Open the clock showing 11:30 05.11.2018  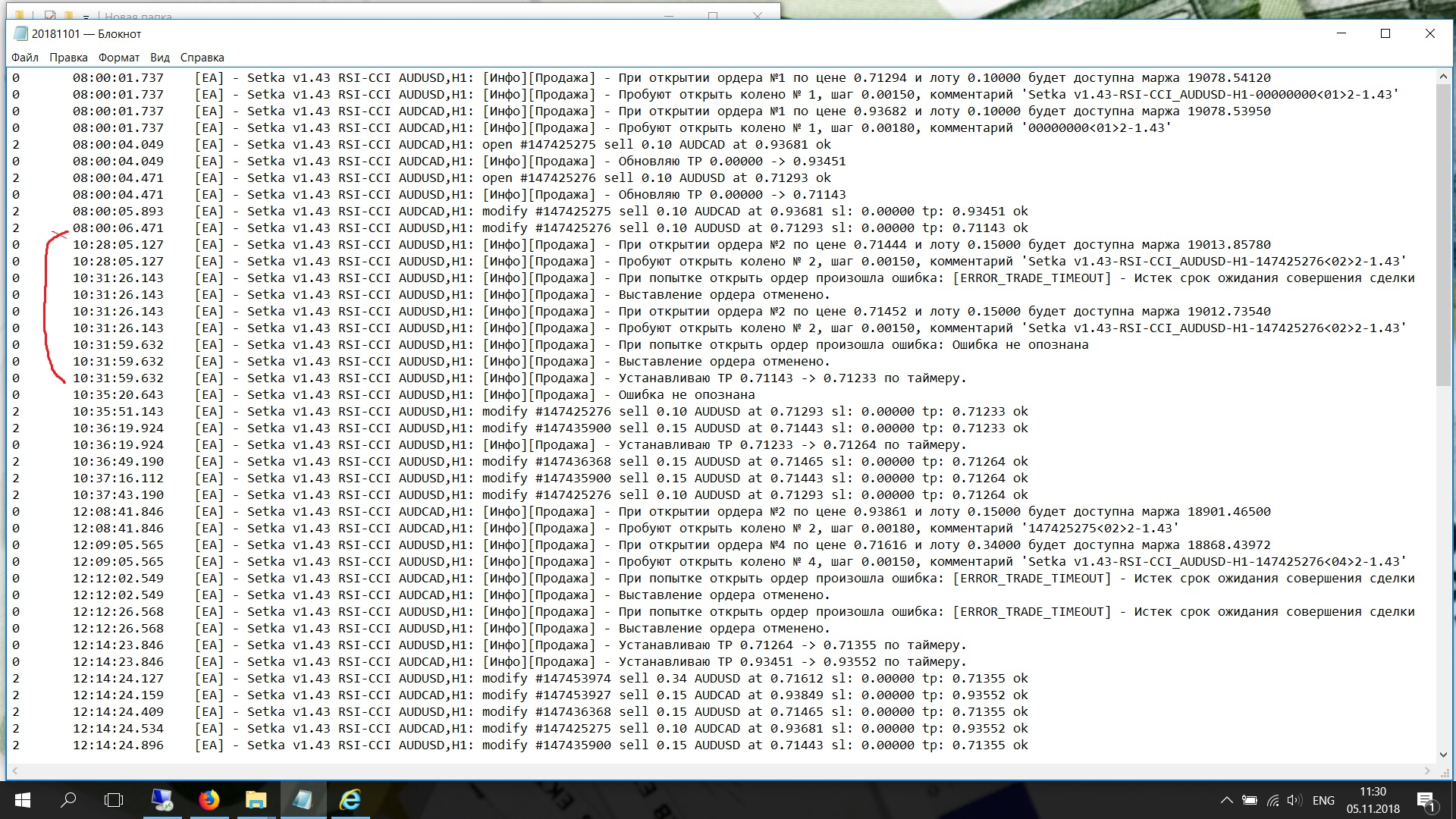tap(1373, 800)
